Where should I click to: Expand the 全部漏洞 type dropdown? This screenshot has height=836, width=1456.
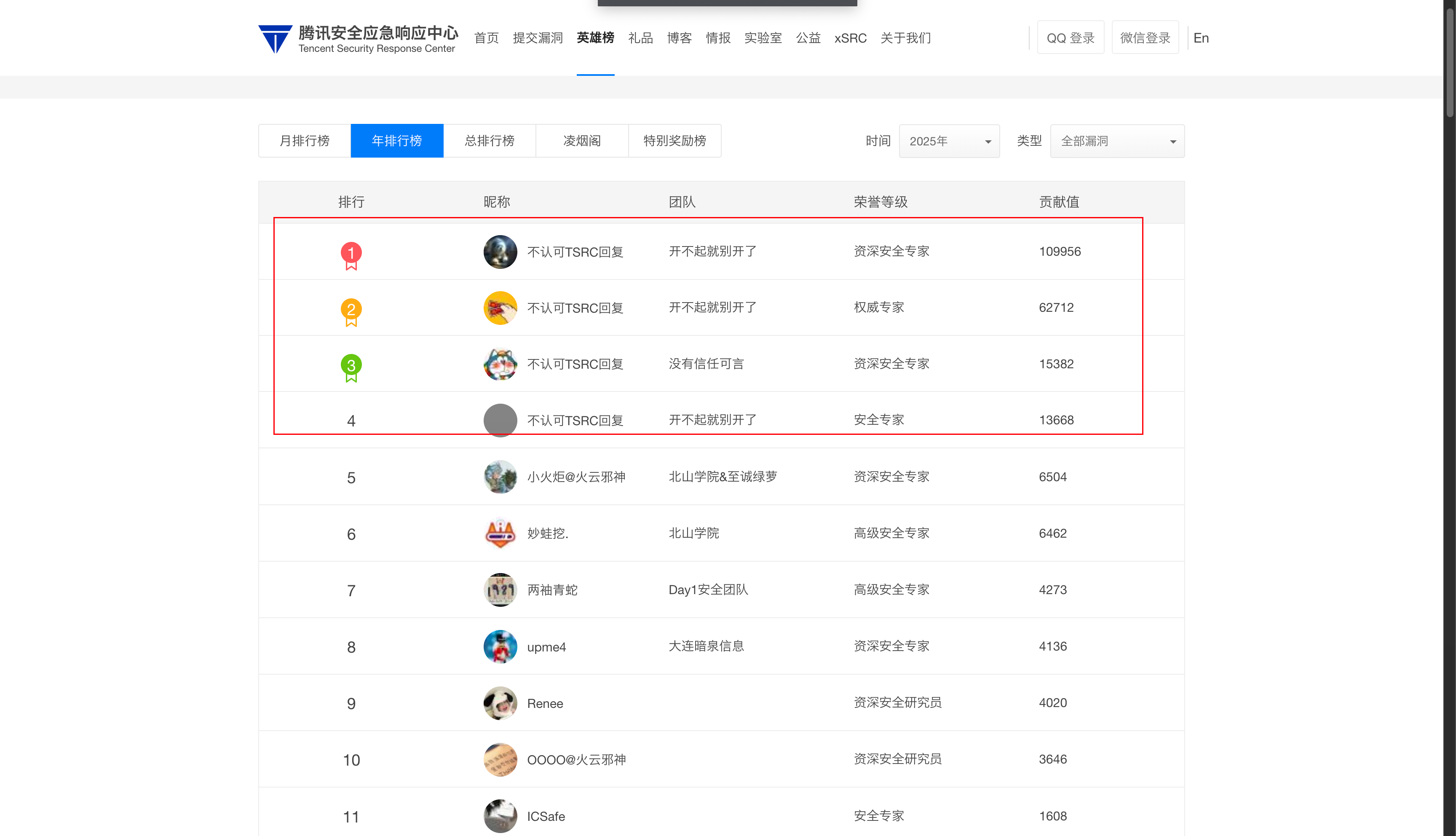[x=1117, y=141]
